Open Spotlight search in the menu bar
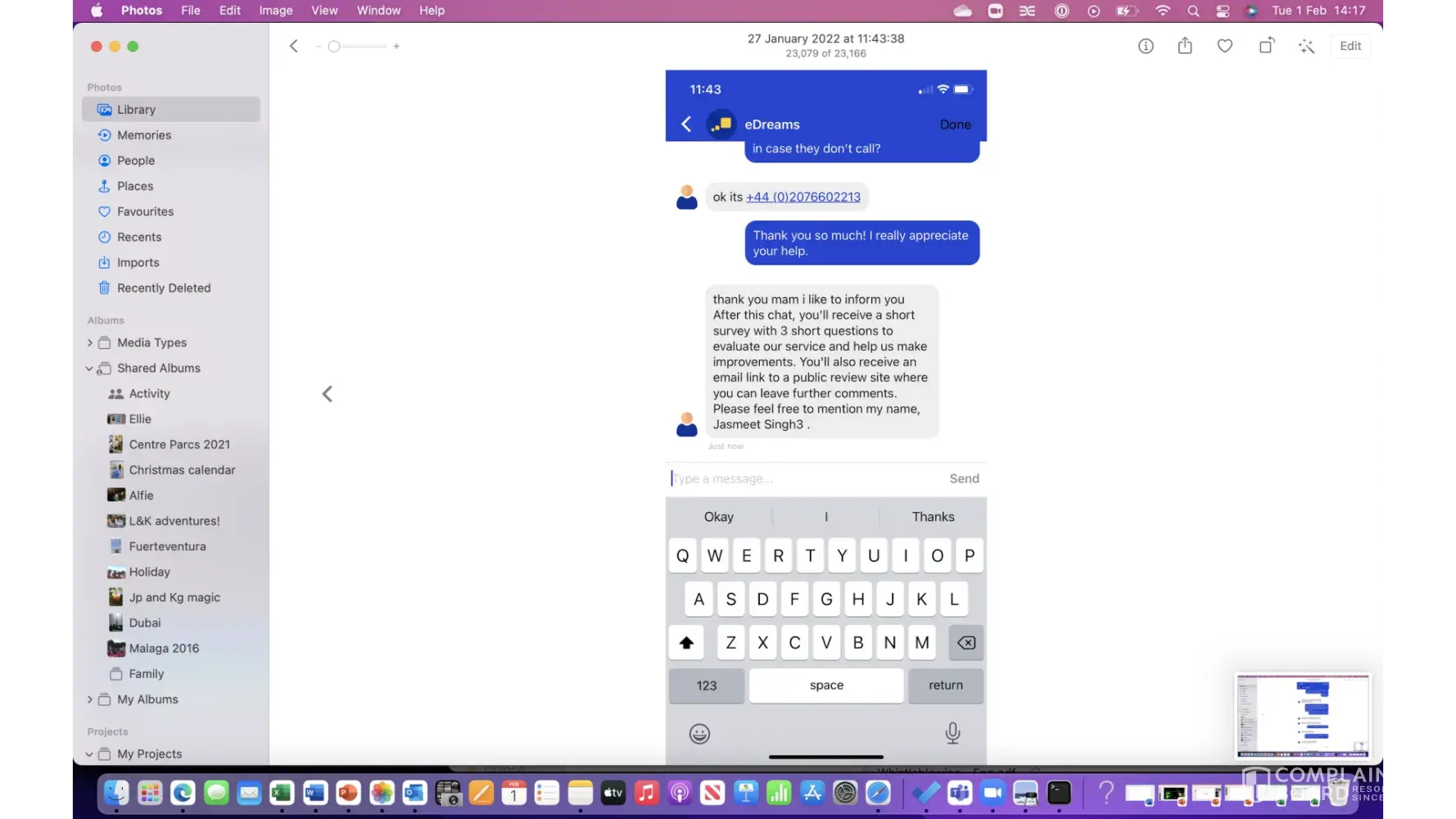The width and height of the screenshot is (1456, 819). tap(1193, 11)
